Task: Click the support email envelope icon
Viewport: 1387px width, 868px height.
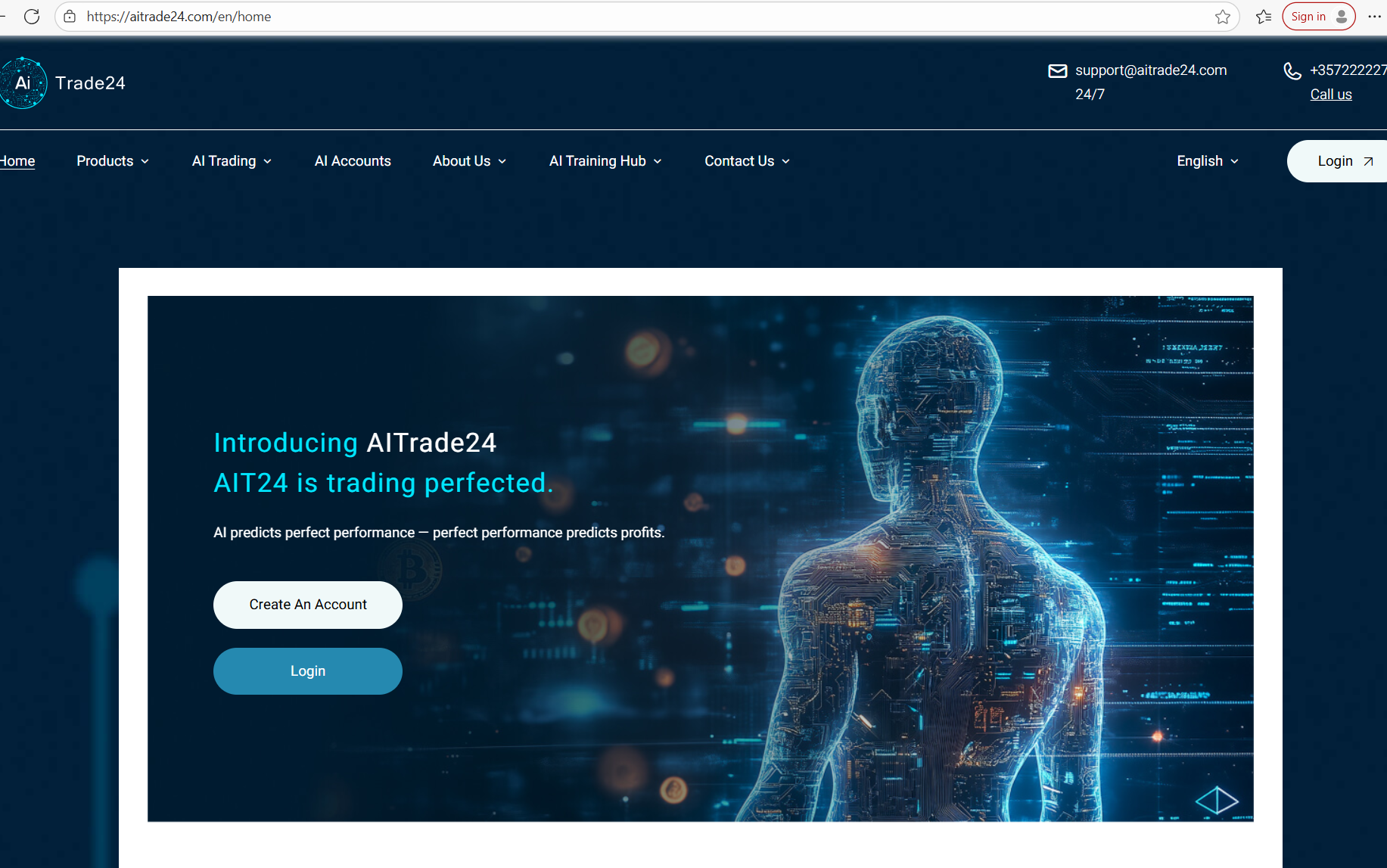Action: tap(1057, 71)
